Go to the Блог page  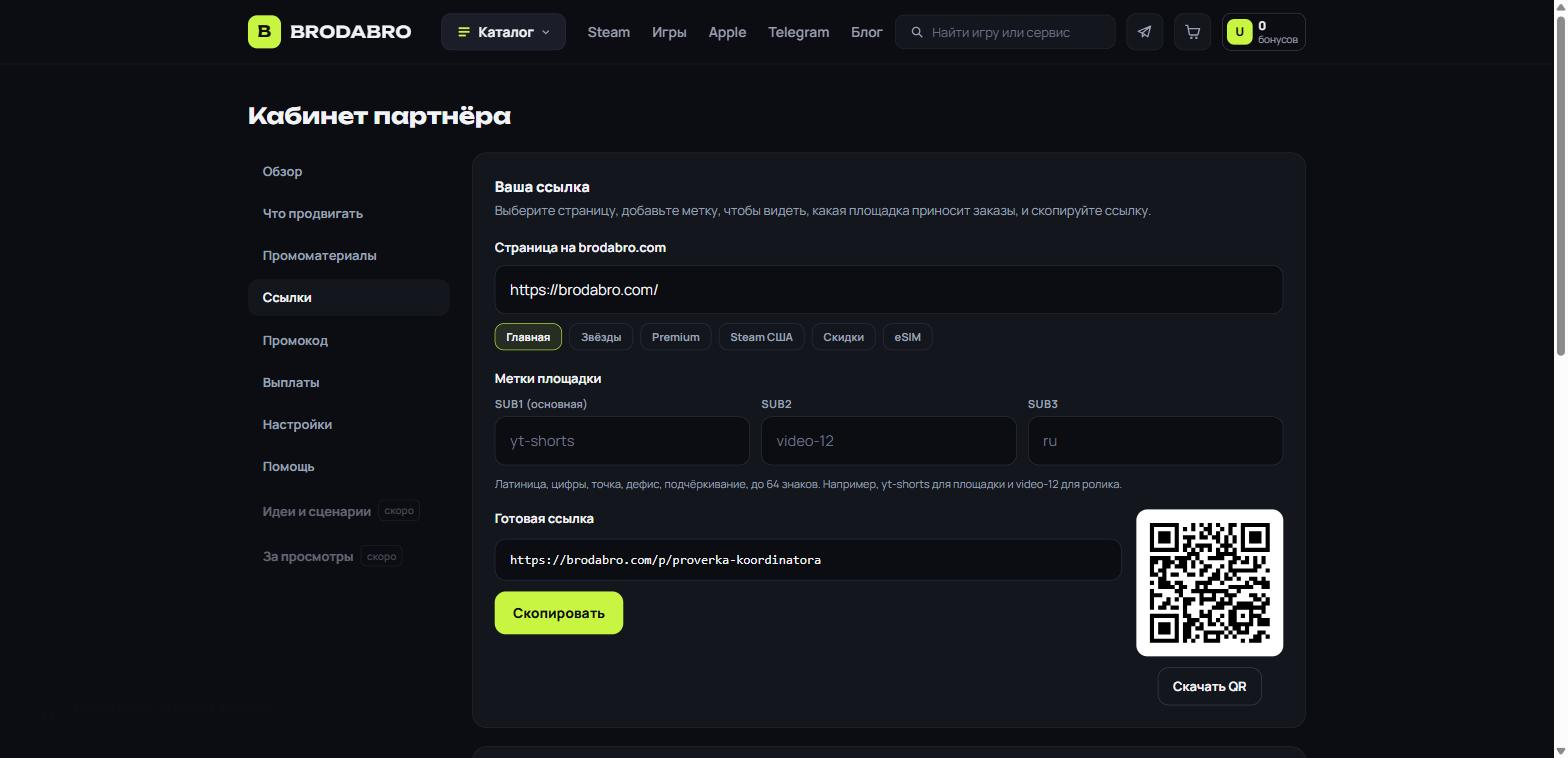[866, 32]
